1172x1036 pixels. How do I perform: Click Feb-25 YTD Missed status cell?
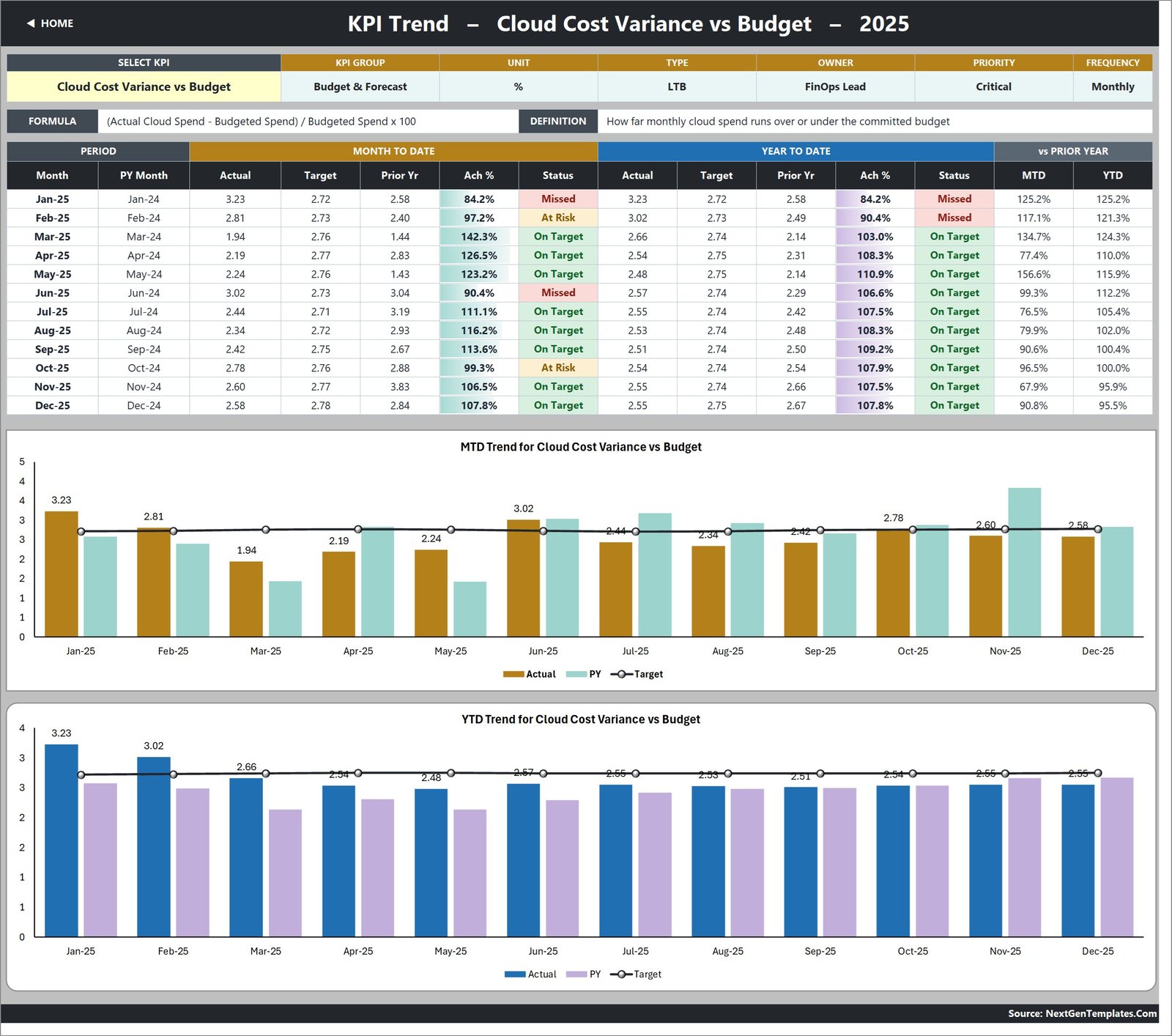[x=954, y=218]
